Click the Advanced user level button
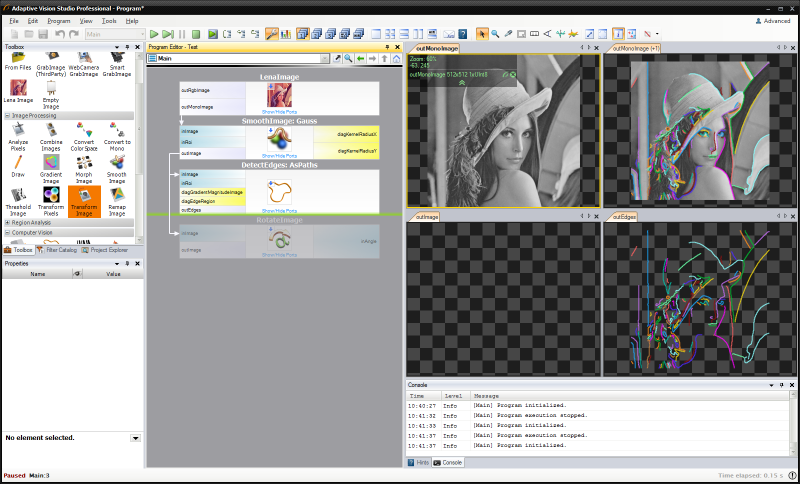 point(772,20)
